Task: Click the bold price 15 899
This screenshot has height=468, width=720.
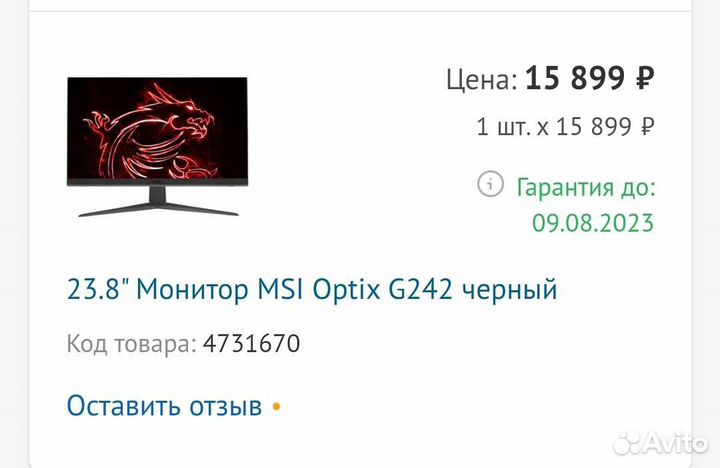Action: coord(574,78)
